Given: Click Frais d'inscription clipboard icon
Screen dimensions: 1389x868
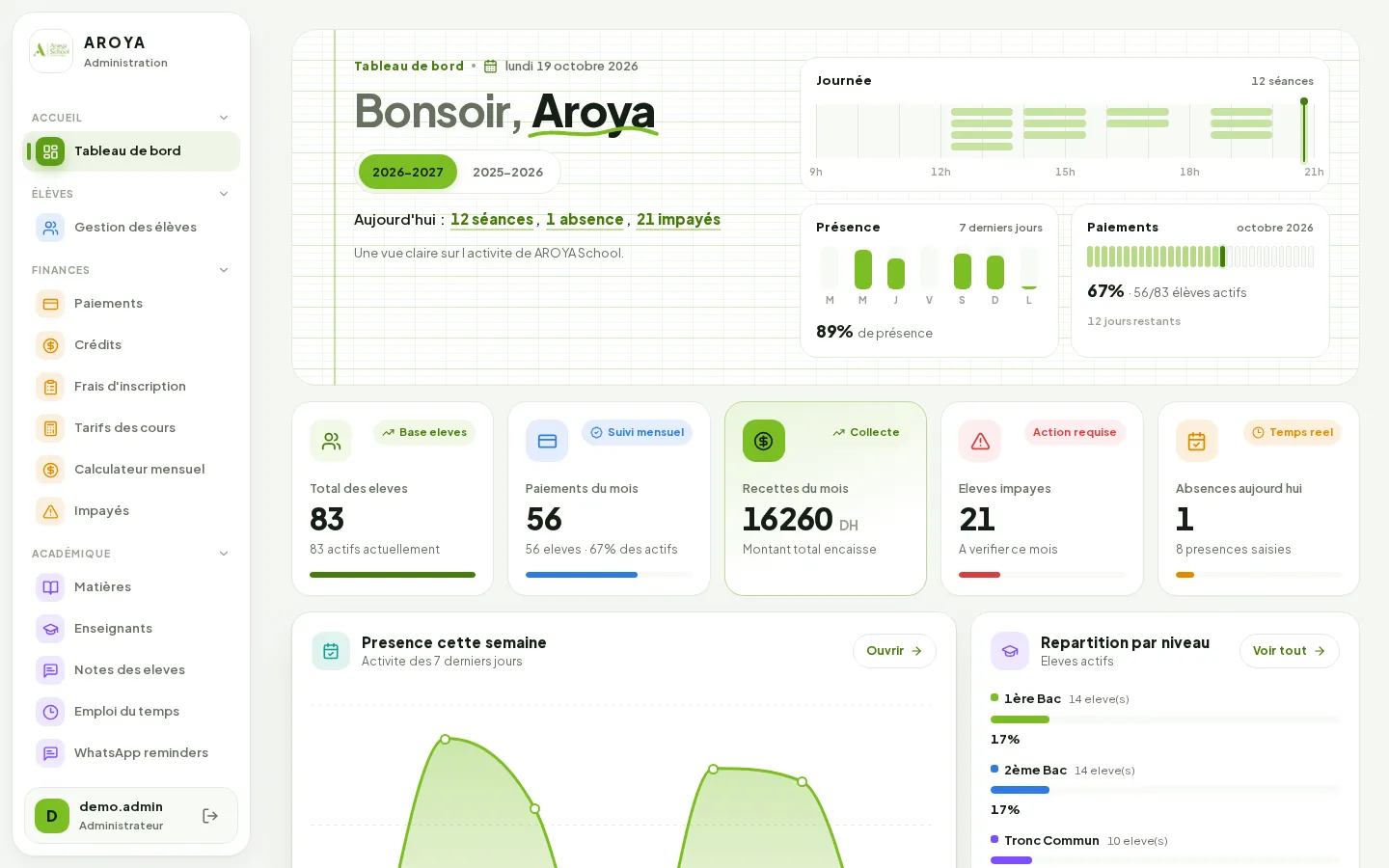Looking at the screenshot, I should click(51, 387).
